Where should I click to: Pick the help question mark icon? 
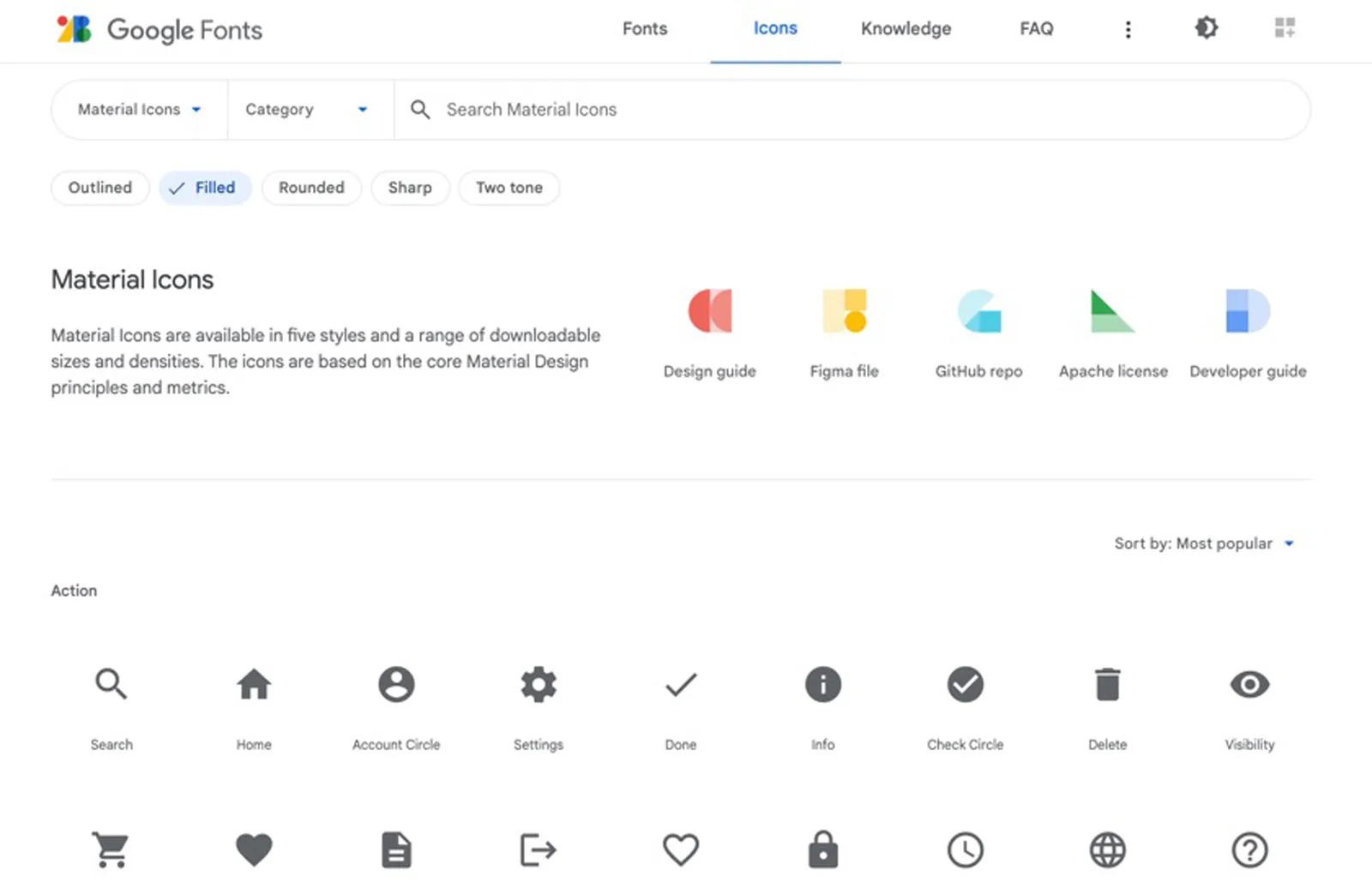click(1250, 850)
